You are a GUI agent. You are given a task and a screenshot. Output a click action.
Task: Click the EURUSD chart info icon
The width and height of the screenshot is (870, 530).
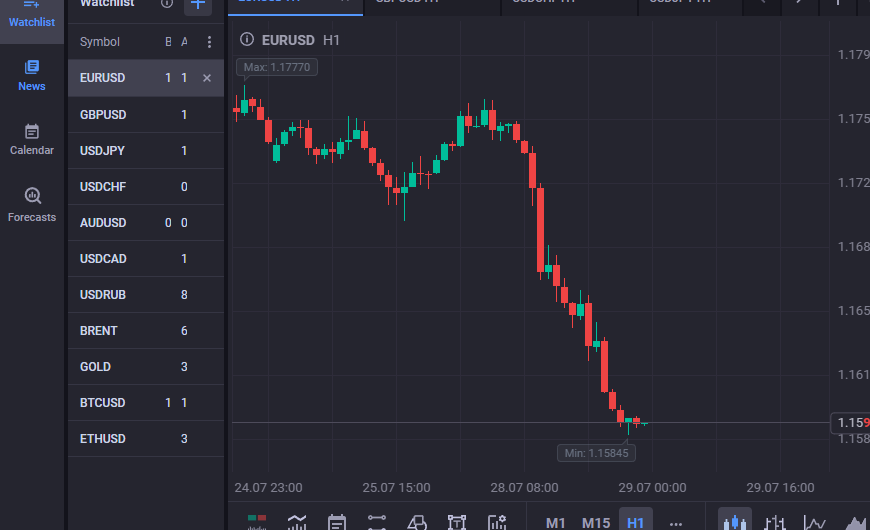[x=246, y=40]
